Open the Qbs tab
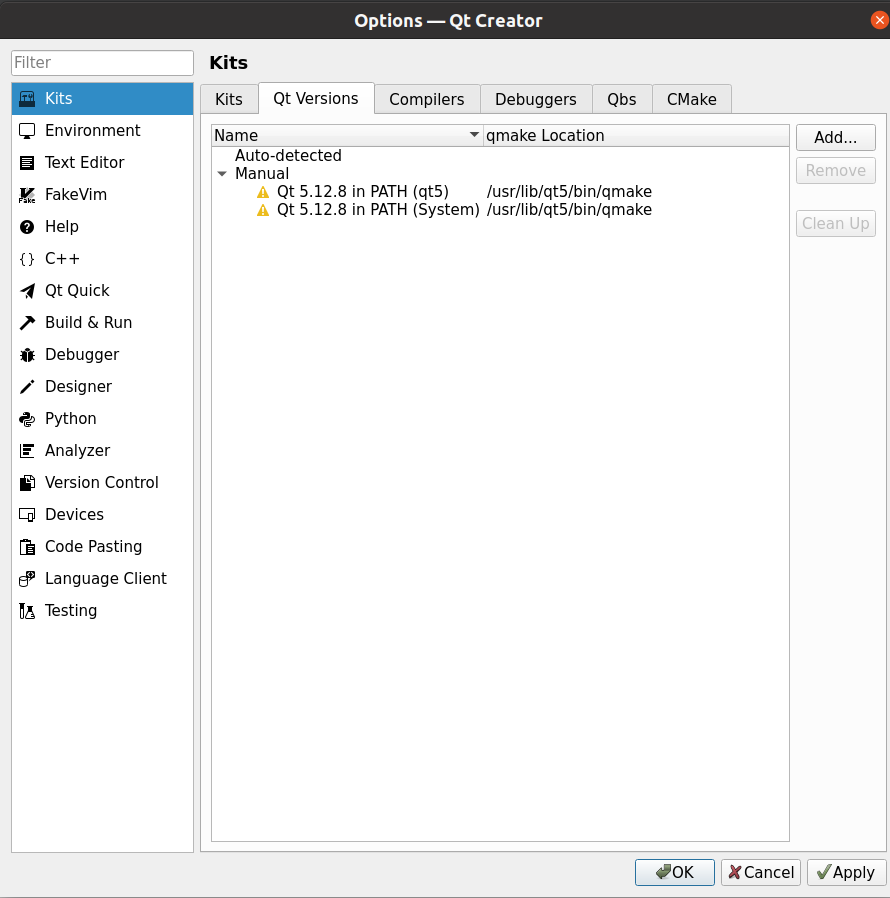 click(x=622, y=99)
